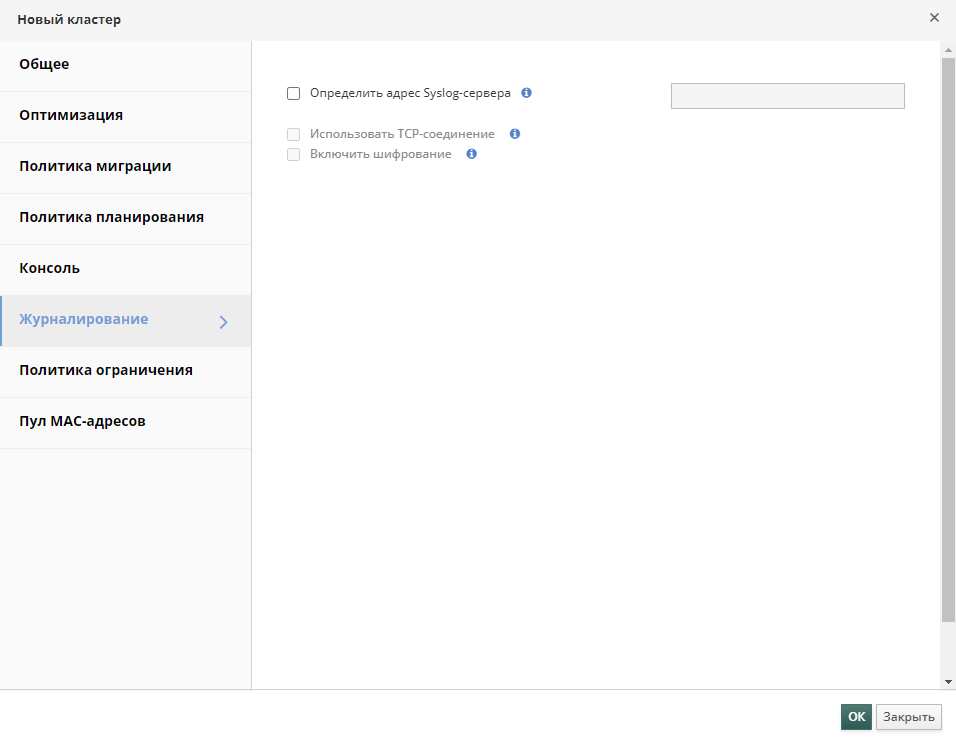Viewport: 956px width, 745px height.
Task: Click info icon beside encryption option
Action: tap(471, 154)
